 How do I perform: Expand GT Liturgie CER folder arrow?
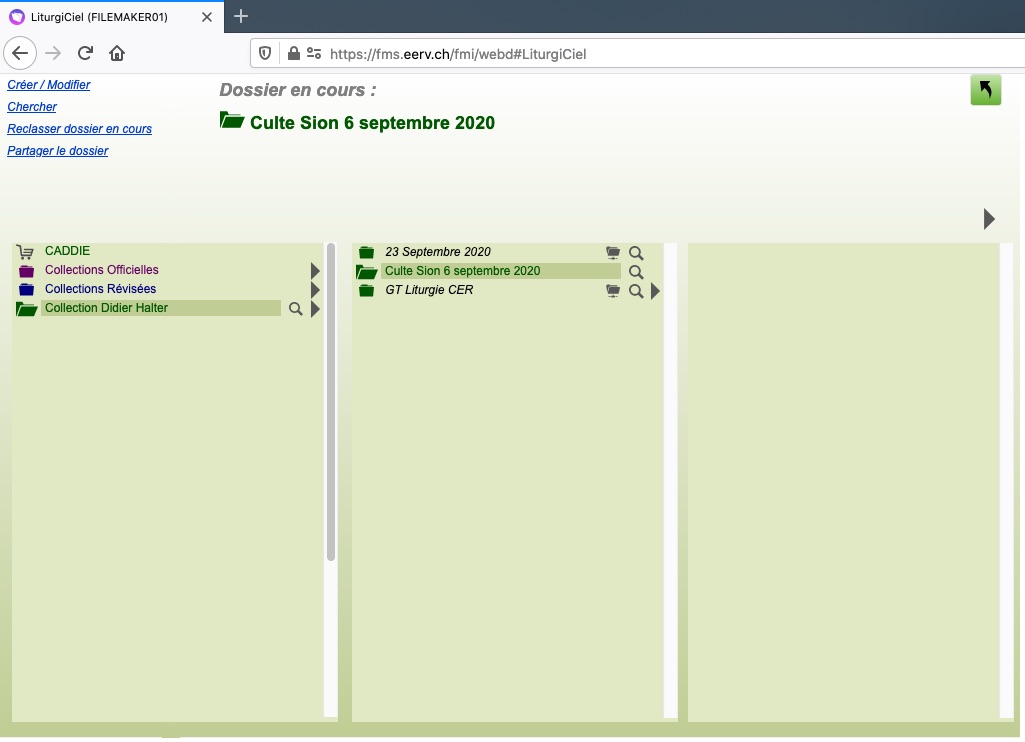click(x=655, y=291)
